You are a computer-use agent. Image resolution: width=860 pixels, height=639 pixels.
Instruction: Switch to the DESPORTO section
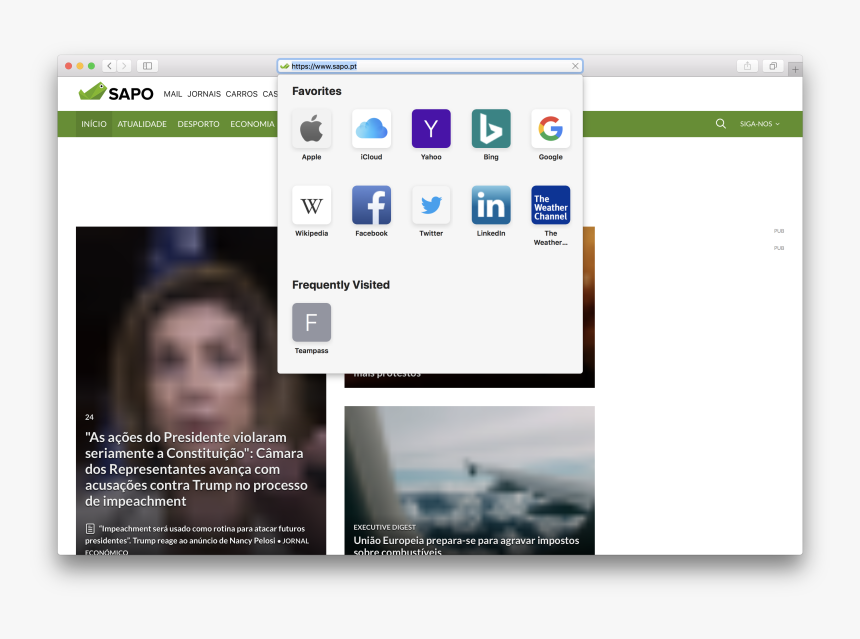point(198,124)
